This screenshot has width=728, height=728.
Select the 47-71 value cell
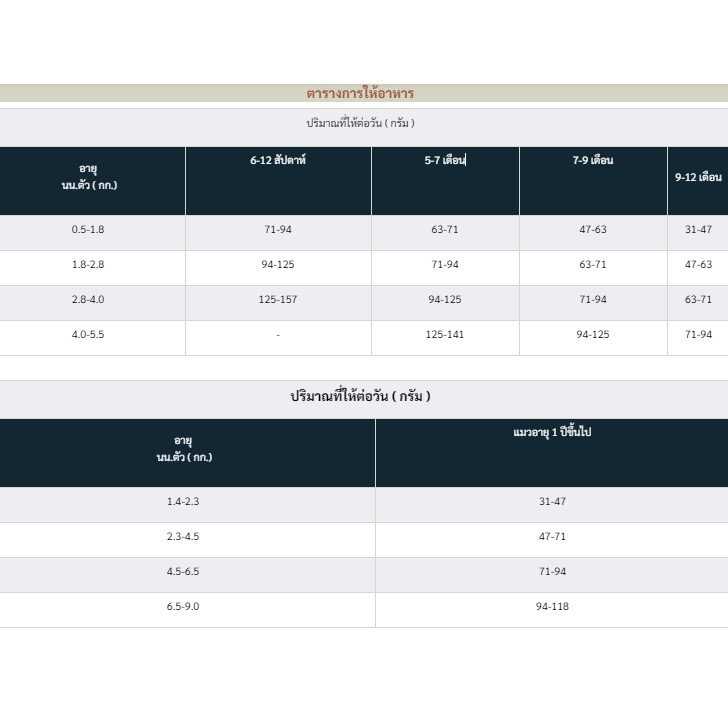552,537
